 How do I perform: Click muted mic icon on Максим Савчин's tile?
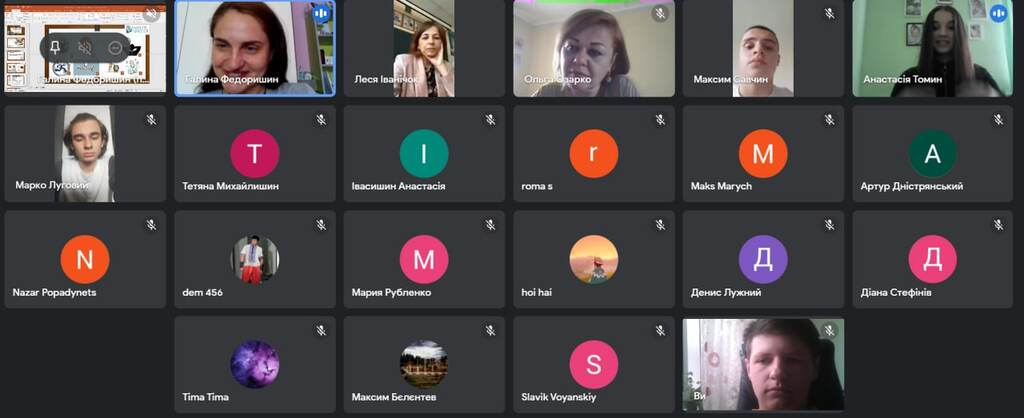829,14
